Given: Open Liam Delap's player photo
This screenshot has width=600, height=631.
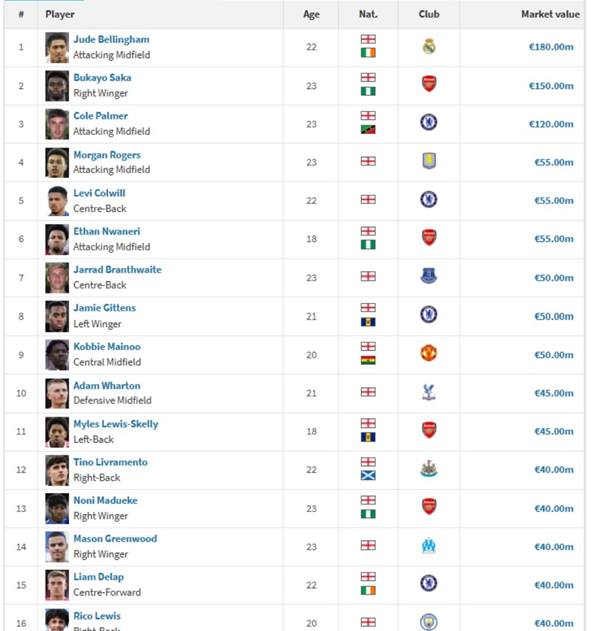Looking at the screenshot, I should pyautogui.click(x=57, y=585).
